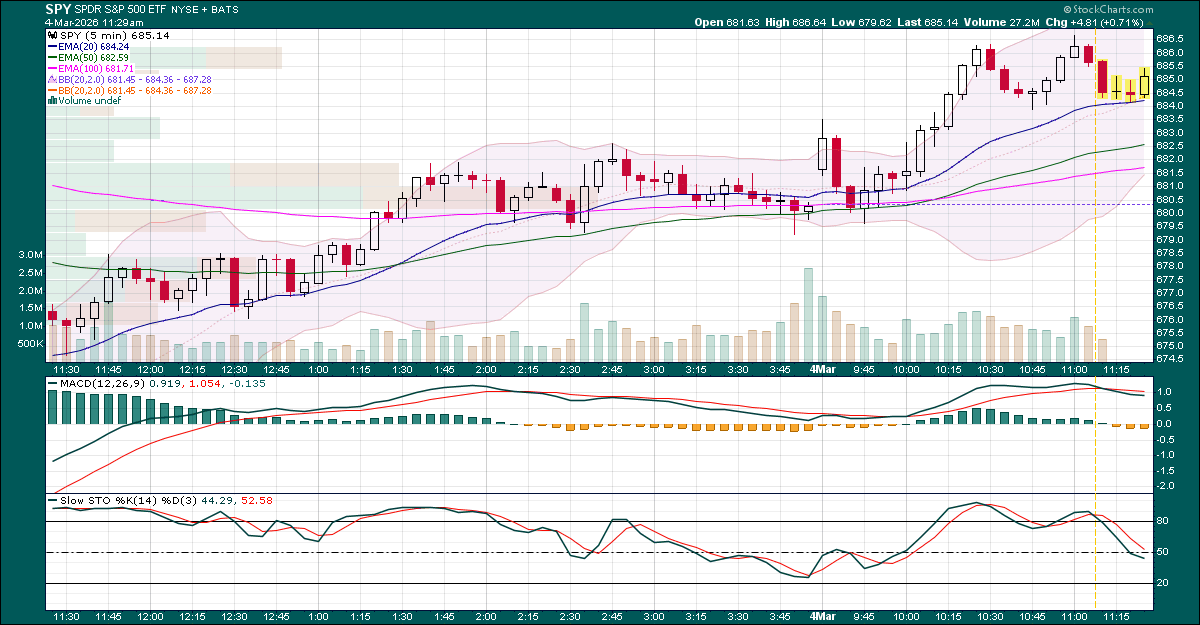Click the magenta line marker beside EMA(100)
The image size is (1200, 625).
(x=51, y=68)
